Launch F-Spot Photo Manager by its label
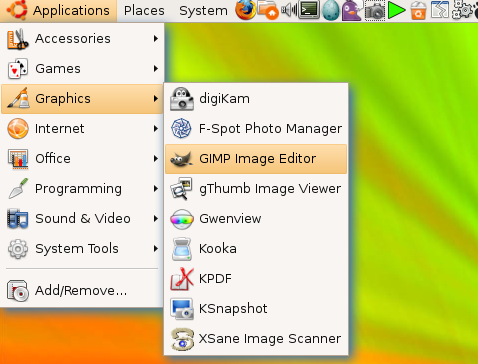The image size is (478, 364). pyautogui.click(x=270, y=129)
